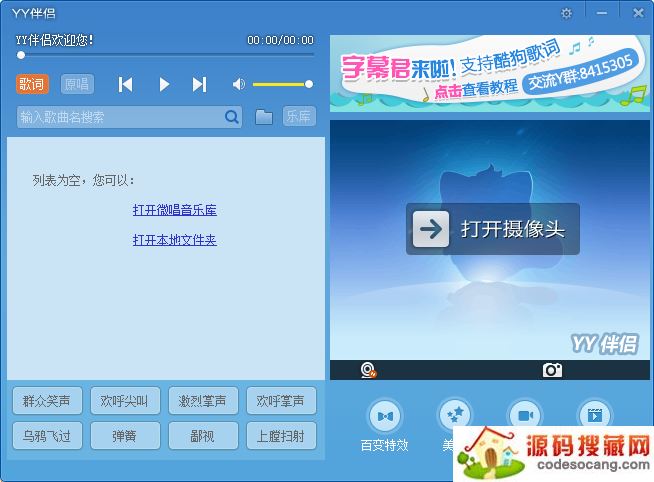Open local folder via folder icon

click(264, 117)
